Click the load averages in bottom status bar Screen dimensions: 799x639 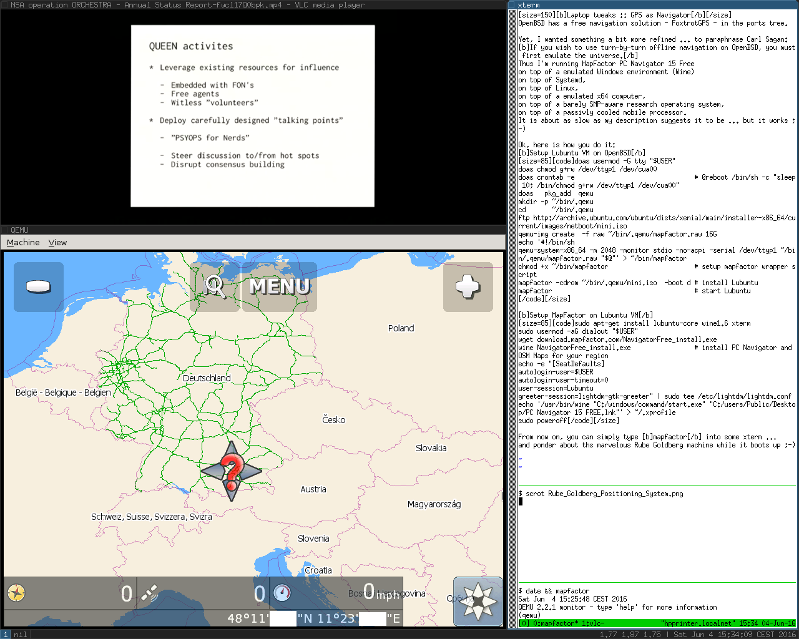coord(631,634)
